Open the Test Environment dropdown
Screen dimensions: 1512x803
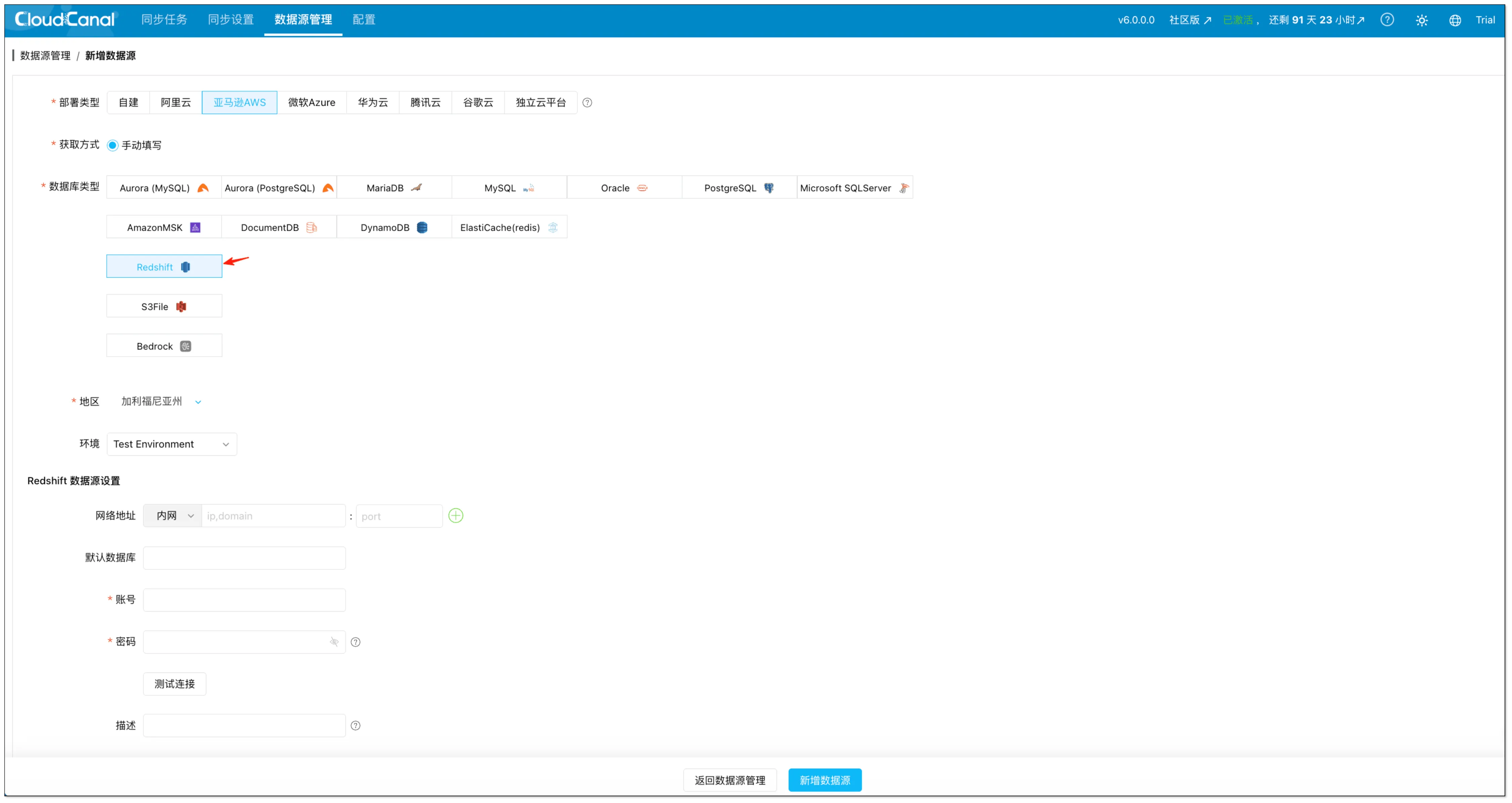(171, 445)
